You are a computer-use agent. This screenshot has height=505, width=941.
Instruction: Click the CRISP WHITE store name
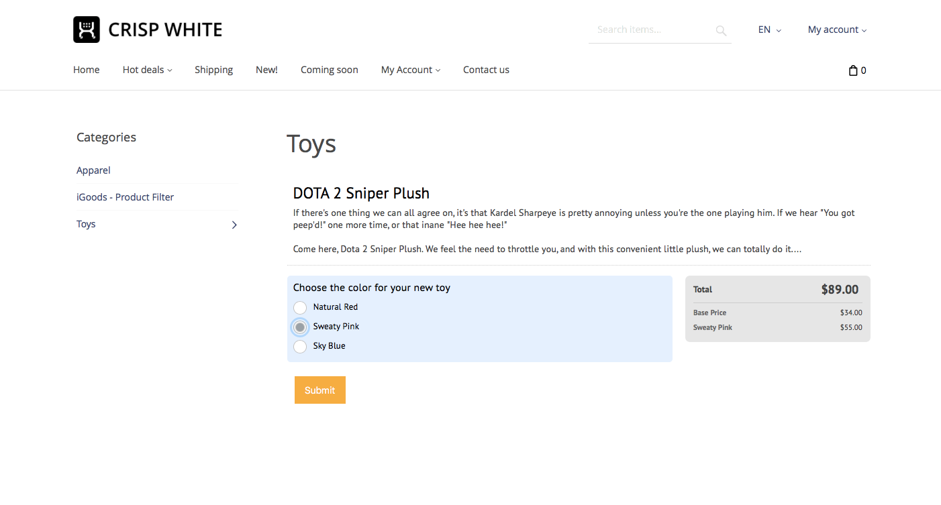(x=165, y=29)
